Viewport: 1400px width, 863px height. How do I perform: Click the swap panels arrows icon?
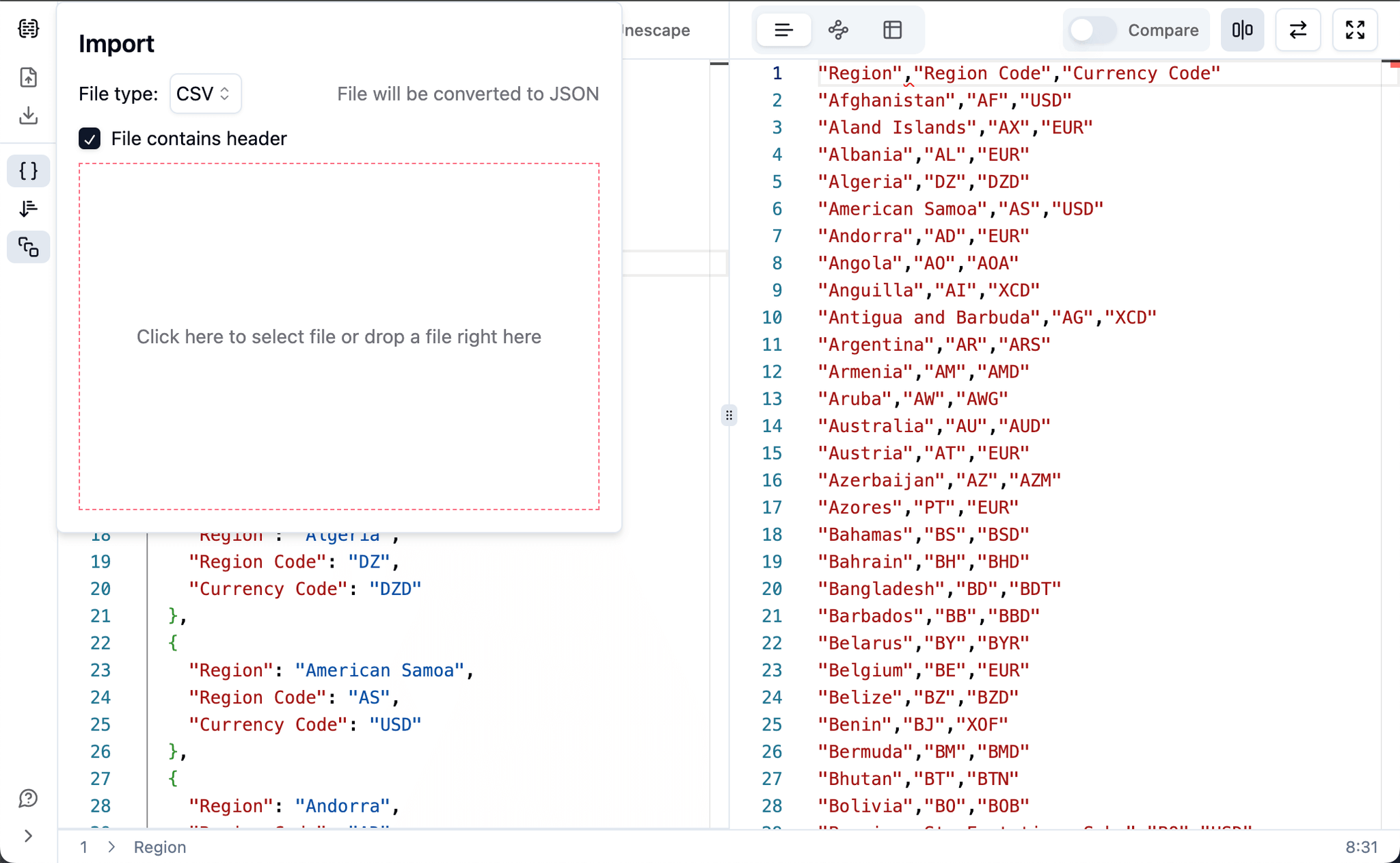1297,29
